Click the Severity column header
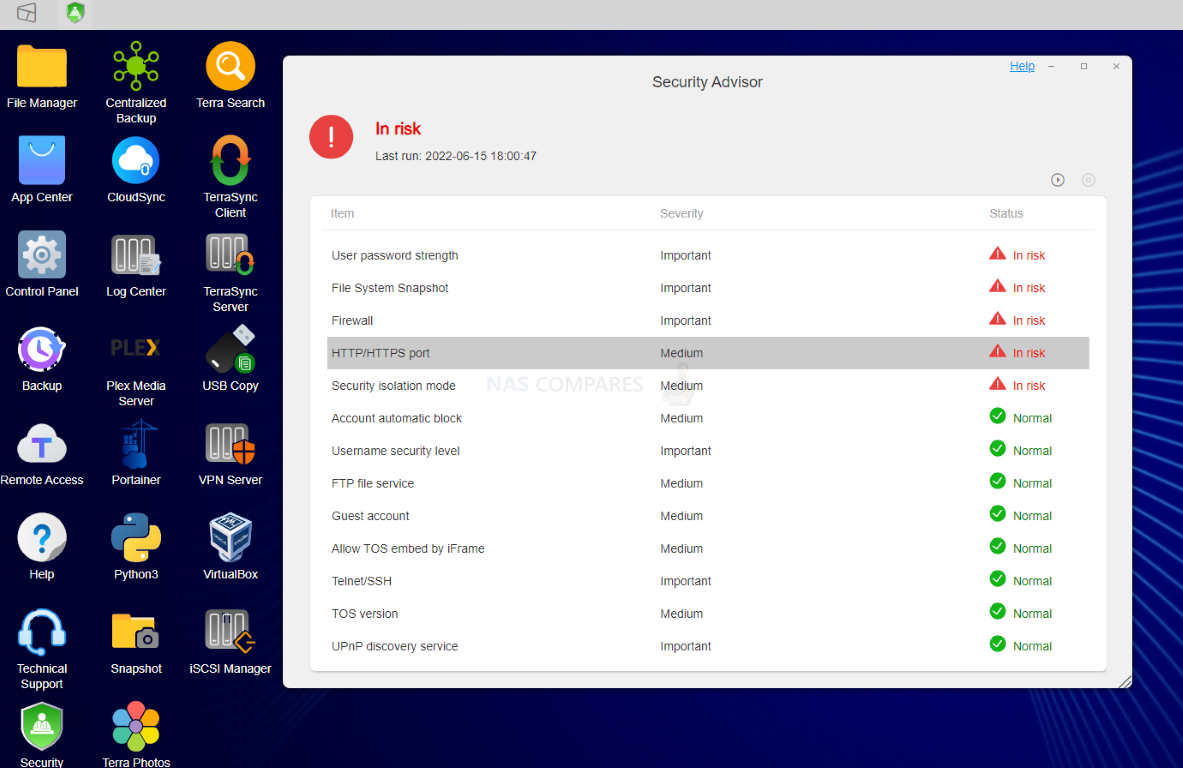1183x768 pixels. 681,214
